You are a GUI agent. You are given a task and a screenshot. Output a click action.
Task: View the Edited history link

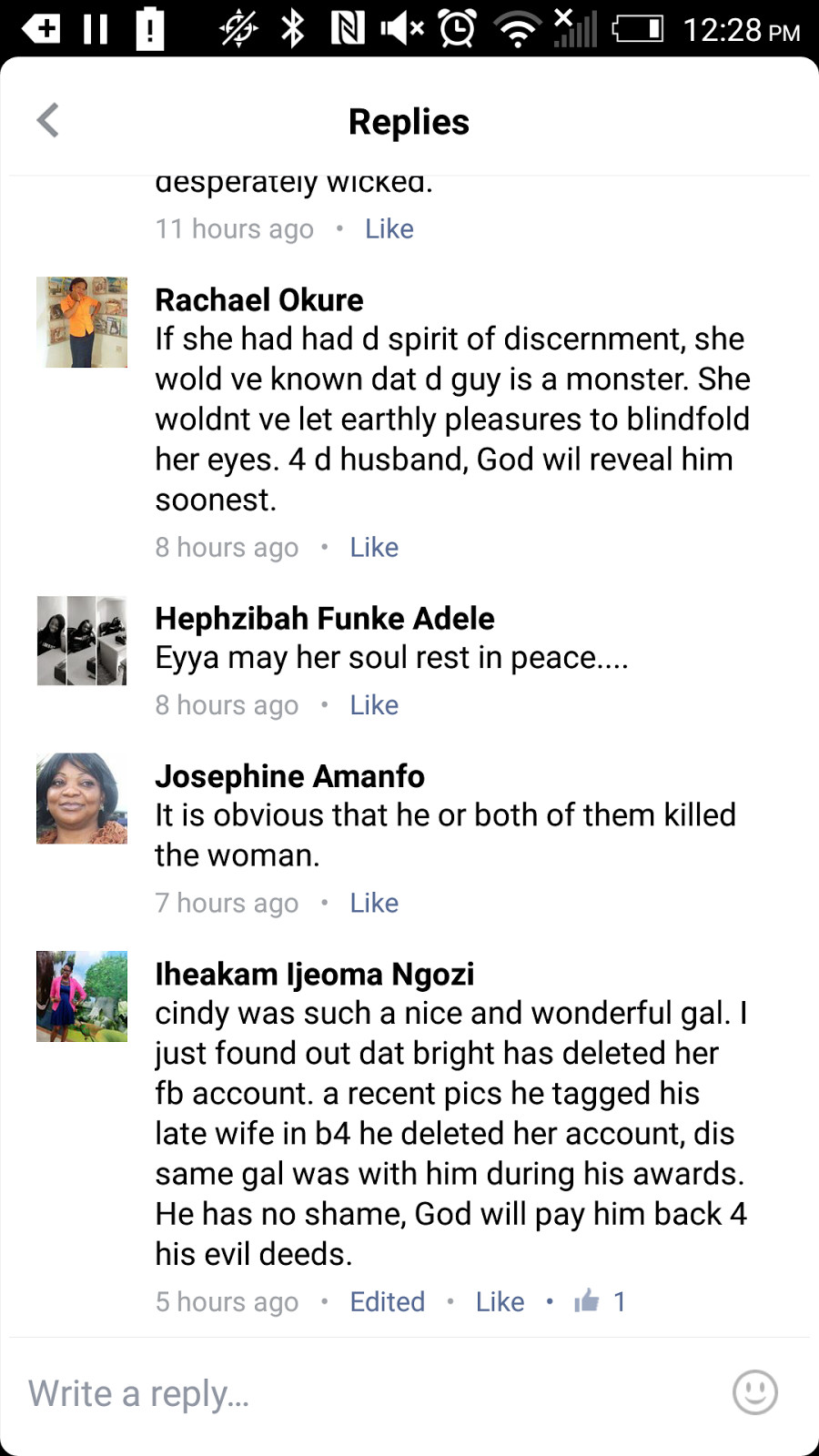(388, 1301)
